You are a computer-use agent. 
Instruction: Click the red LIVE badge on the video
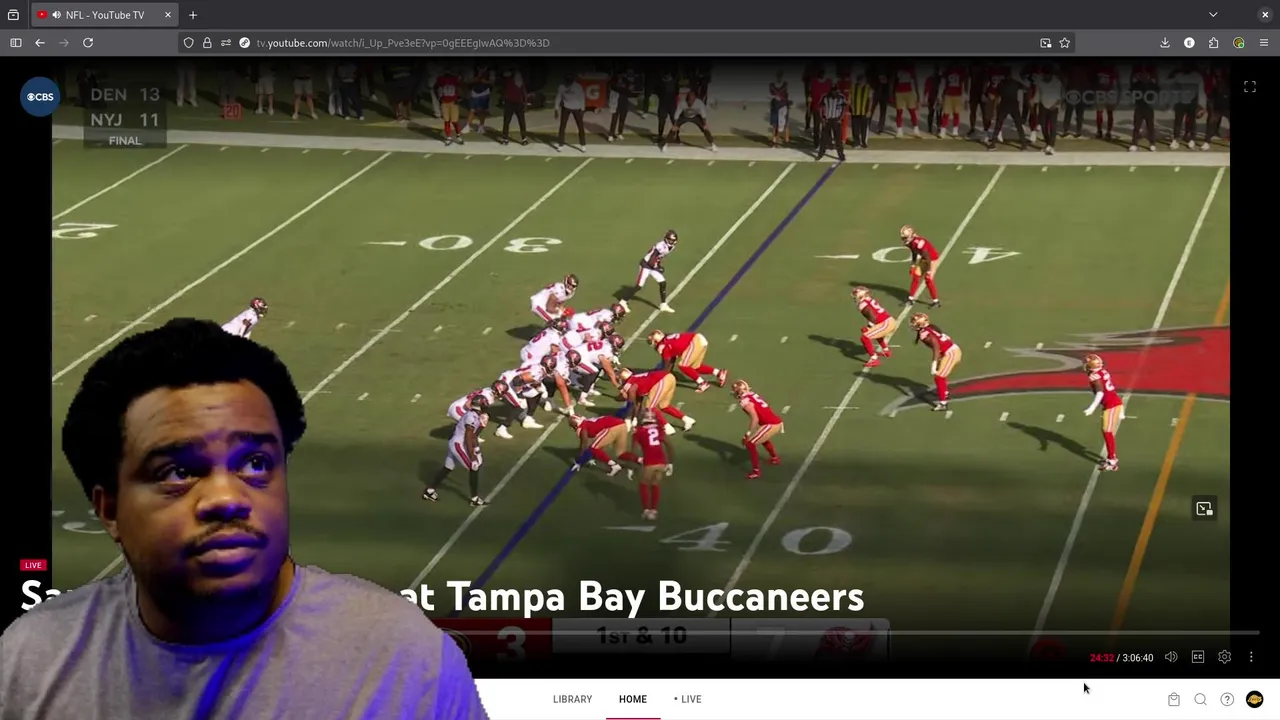tap(33, 565)
